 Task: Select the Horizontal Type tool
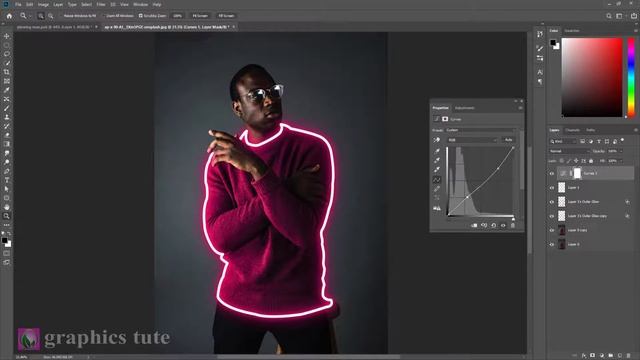tap(7, 180)
